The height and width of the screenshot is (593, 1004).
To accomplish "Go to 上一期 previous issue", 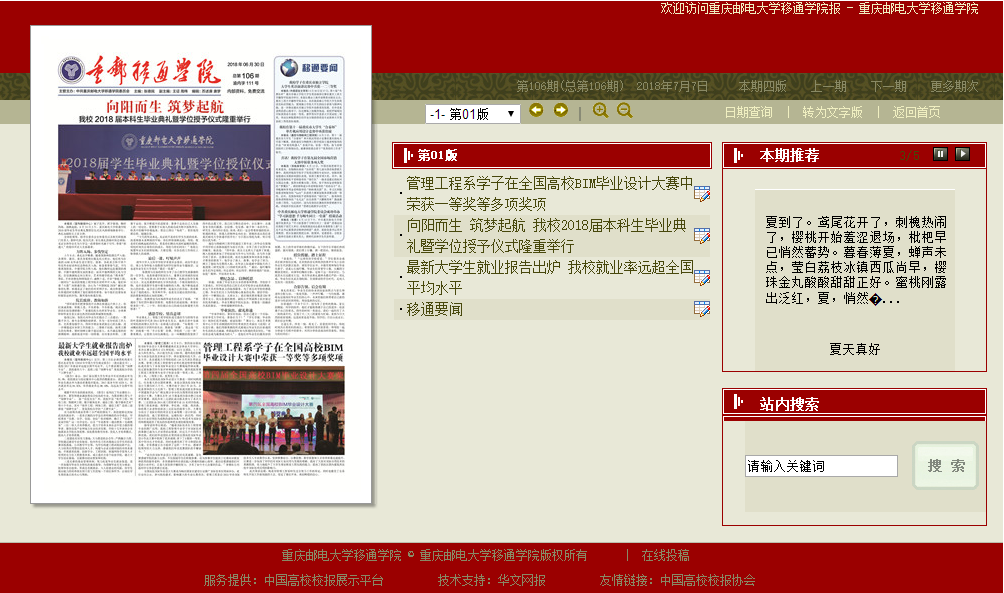I will pyautogui.click(x=829, y=86).
